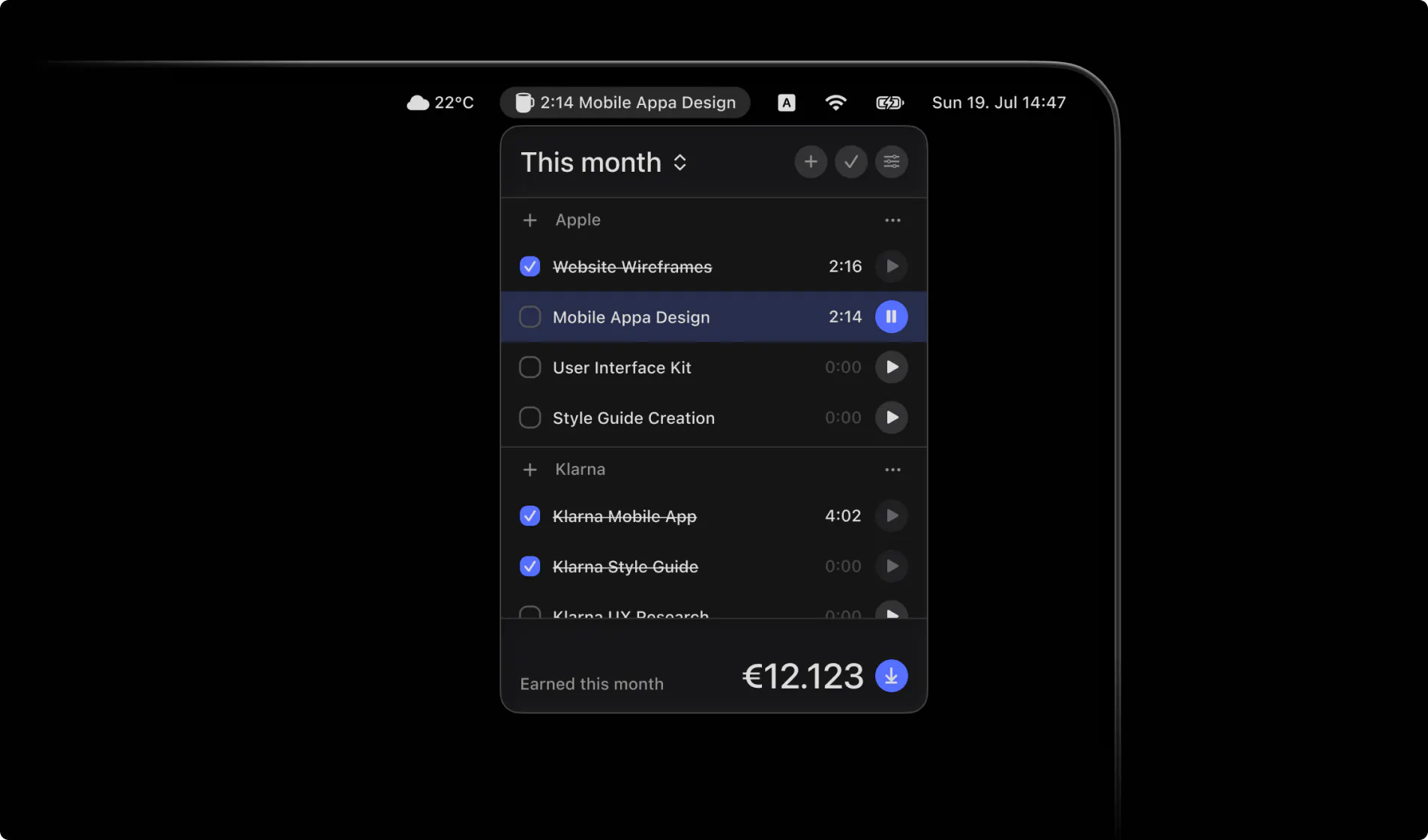Start timer for Style Guide Creation
The height and width of the screenshot is (840, 1428).
pos(892,418)
